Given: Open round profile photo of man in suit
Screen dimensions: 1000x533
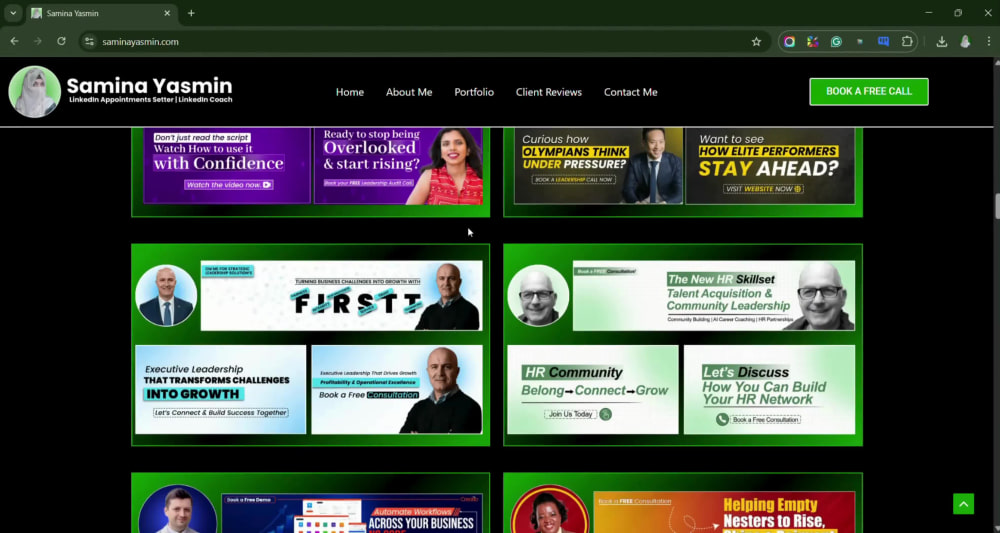Looking at the screenshot, I should (166, 295).
